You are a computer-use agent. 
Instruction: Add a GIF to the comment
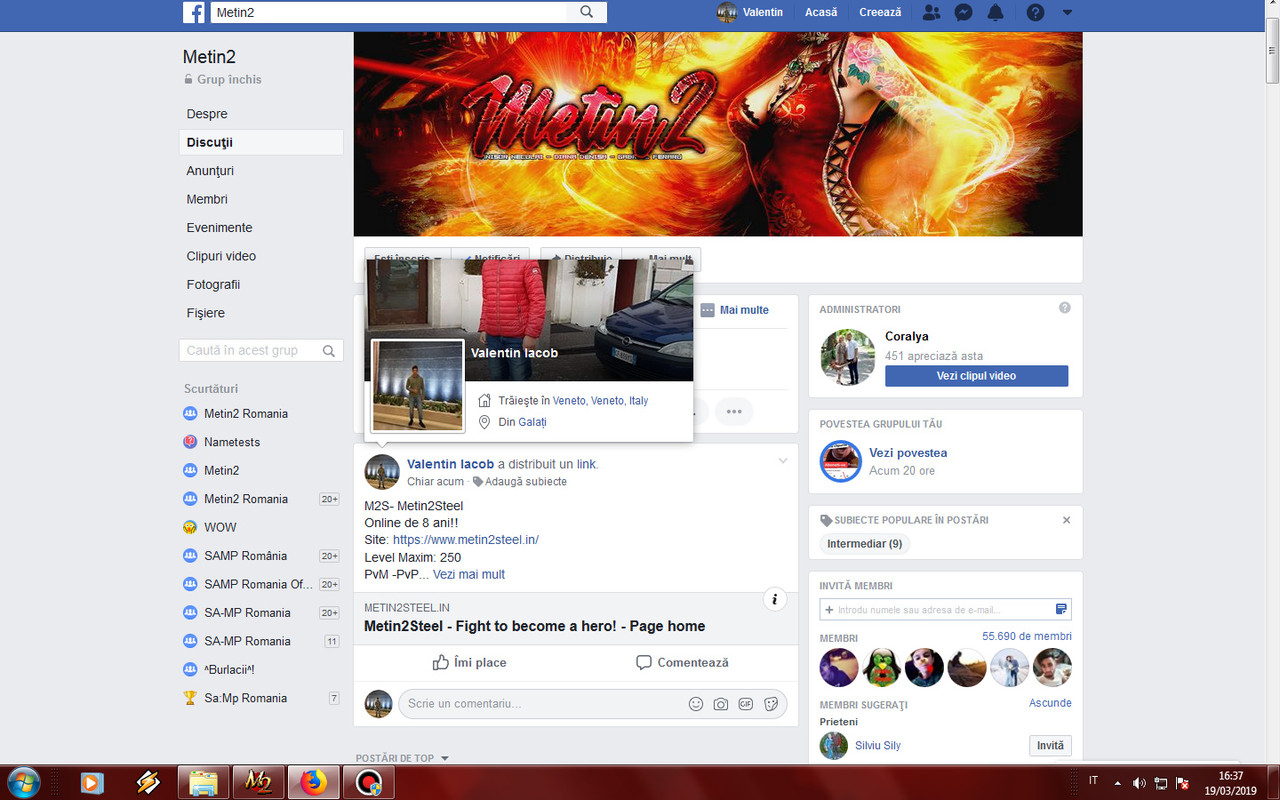point(746,704)
